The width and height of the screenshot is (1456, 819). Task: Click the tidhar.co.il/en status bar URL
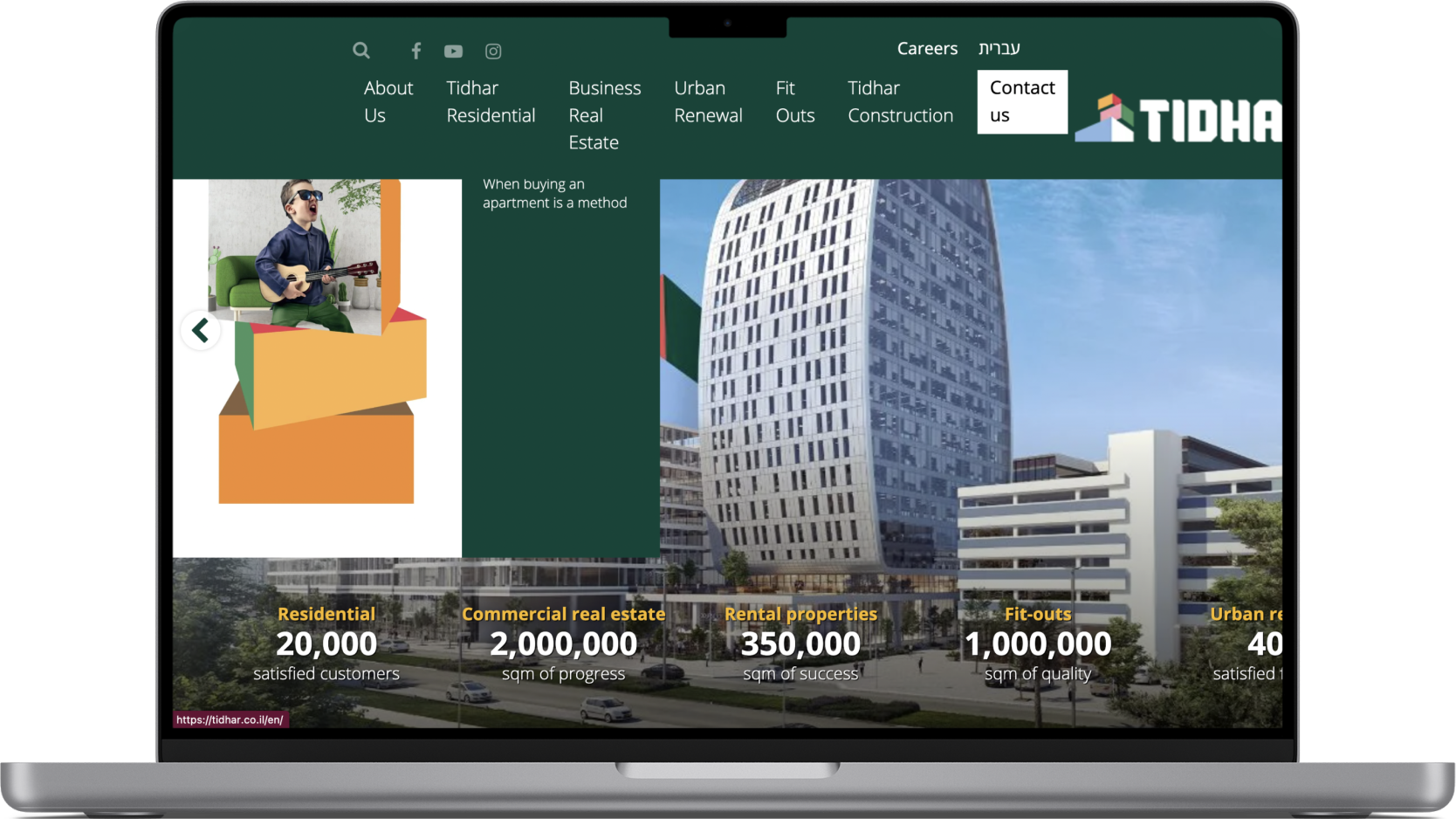230,719
